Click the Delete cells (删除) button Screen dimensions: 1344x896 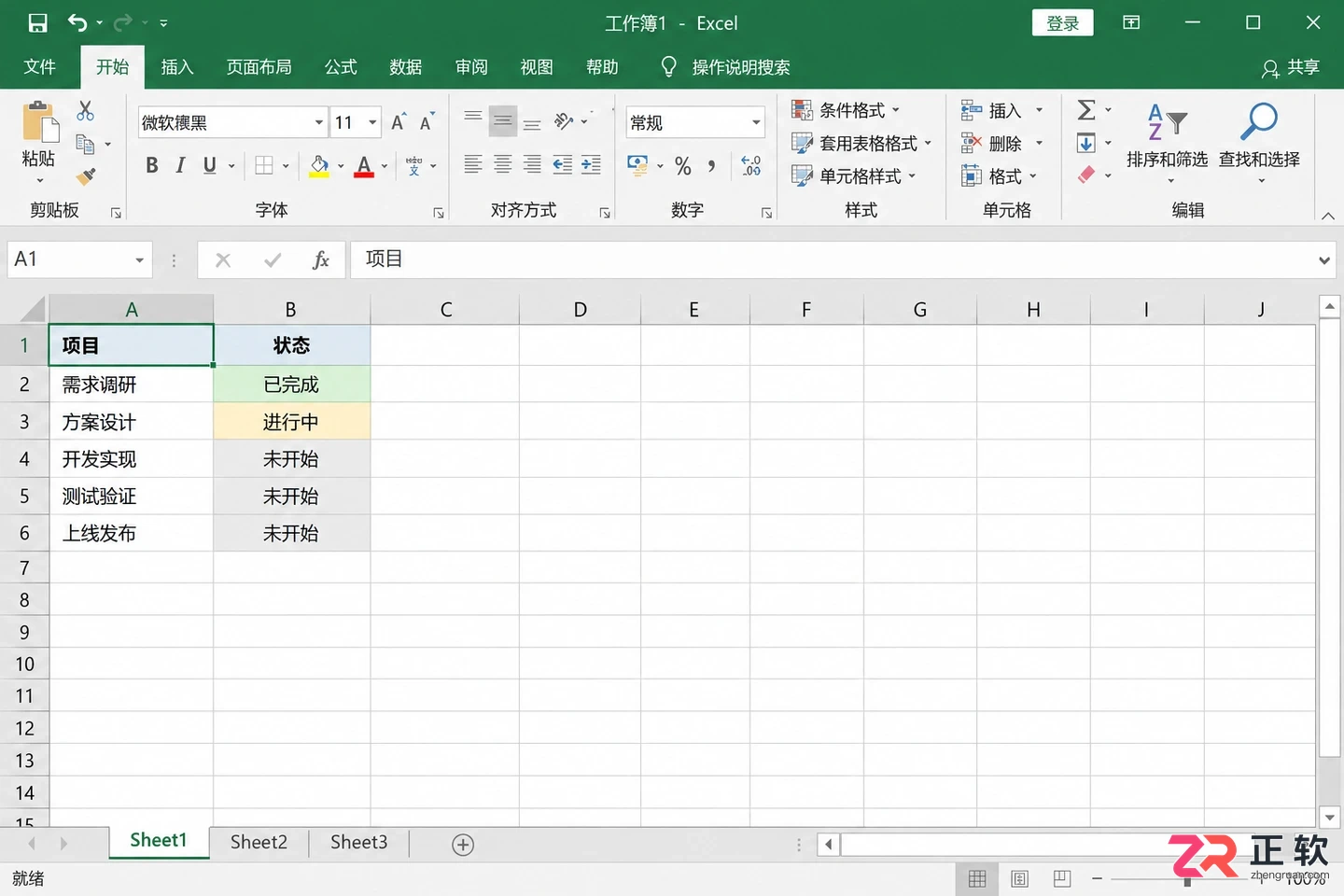tap(1002, 143)
